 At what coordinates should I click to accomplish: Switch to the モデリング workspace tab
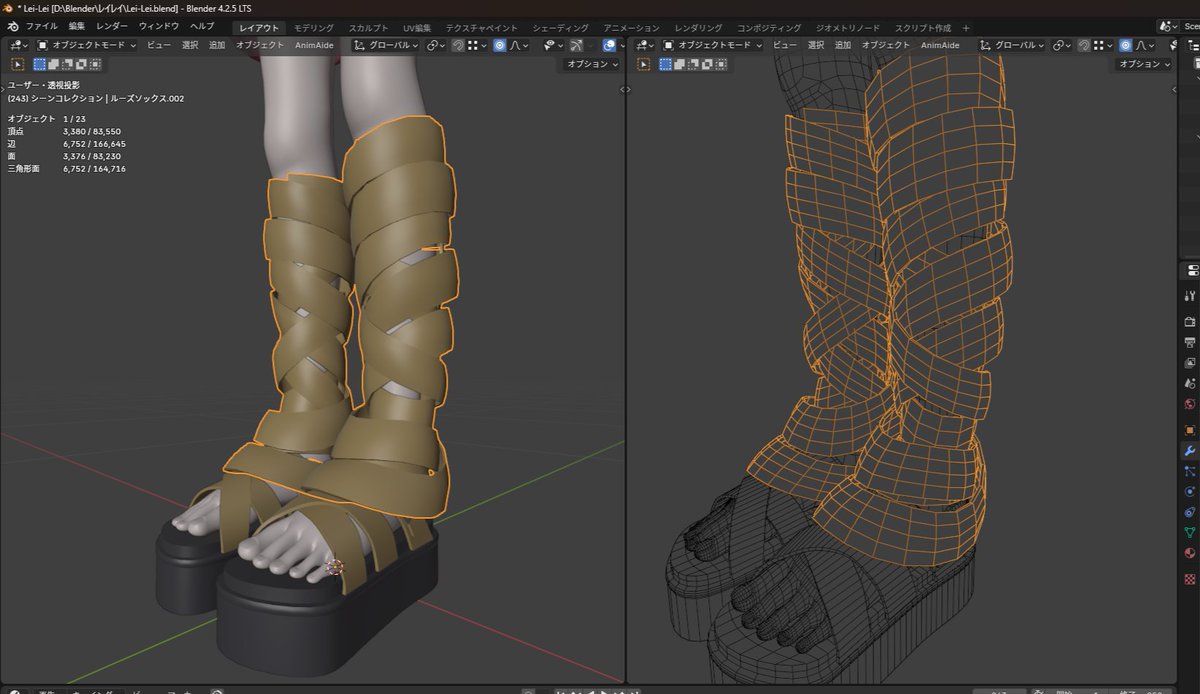click(x=314, y=28)
